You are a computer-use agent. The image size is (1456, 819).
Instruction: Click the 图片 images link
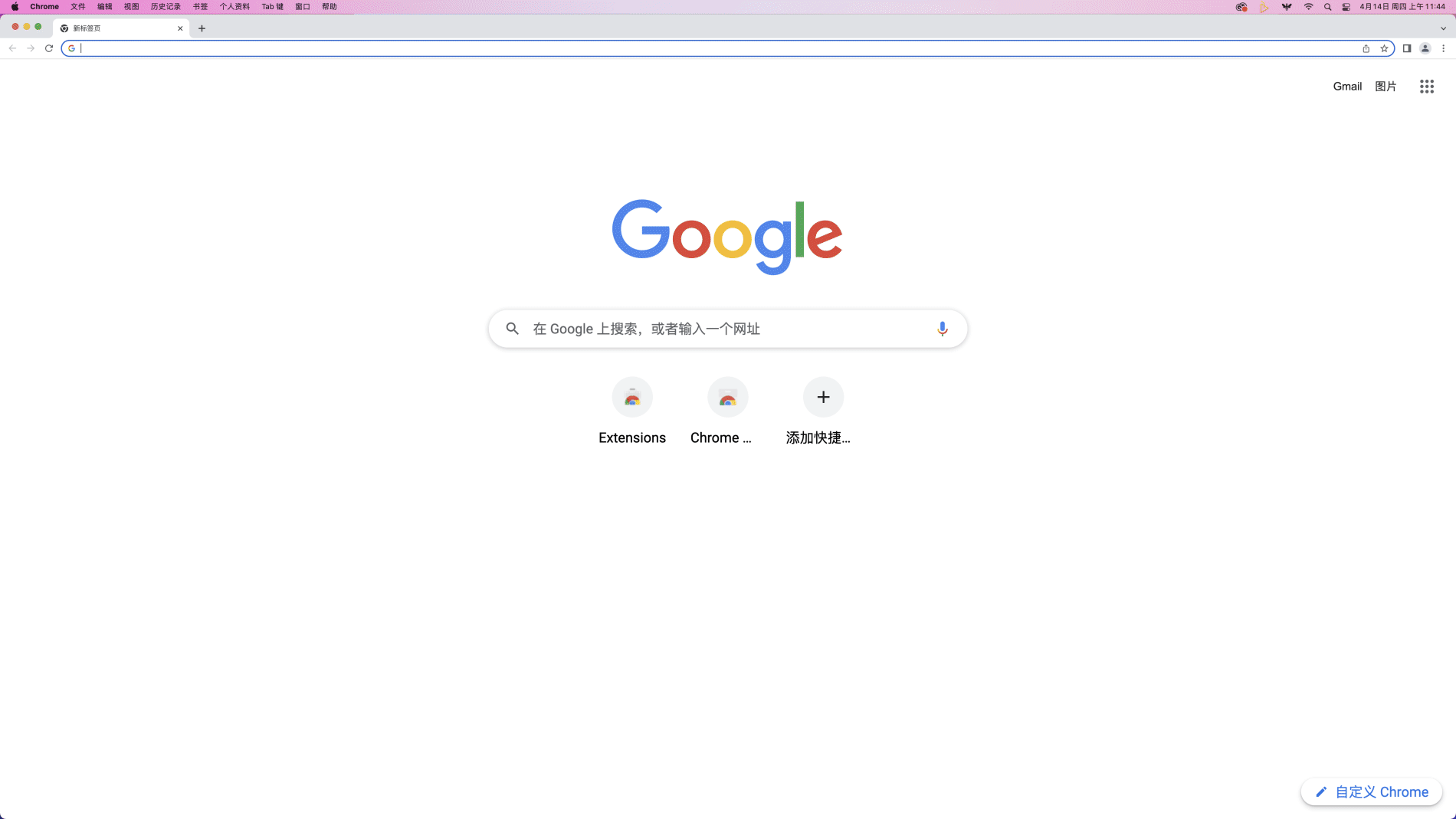pyautogui.click(x=1385, y=87)
